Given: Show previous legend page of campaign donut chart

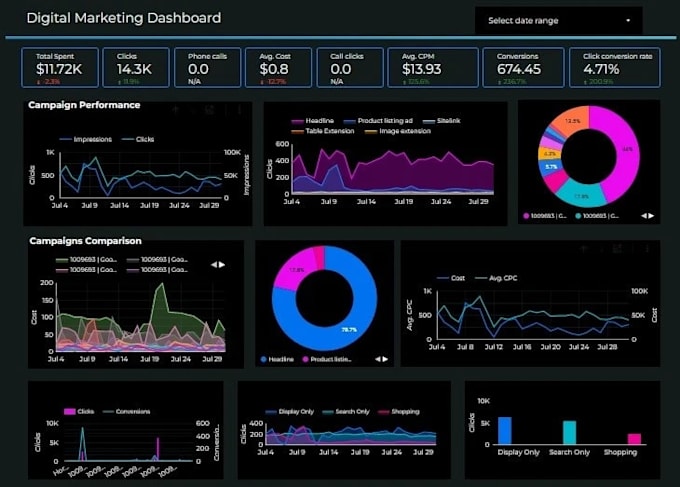Looking at the screenshot, I should (x=644, y=216).
